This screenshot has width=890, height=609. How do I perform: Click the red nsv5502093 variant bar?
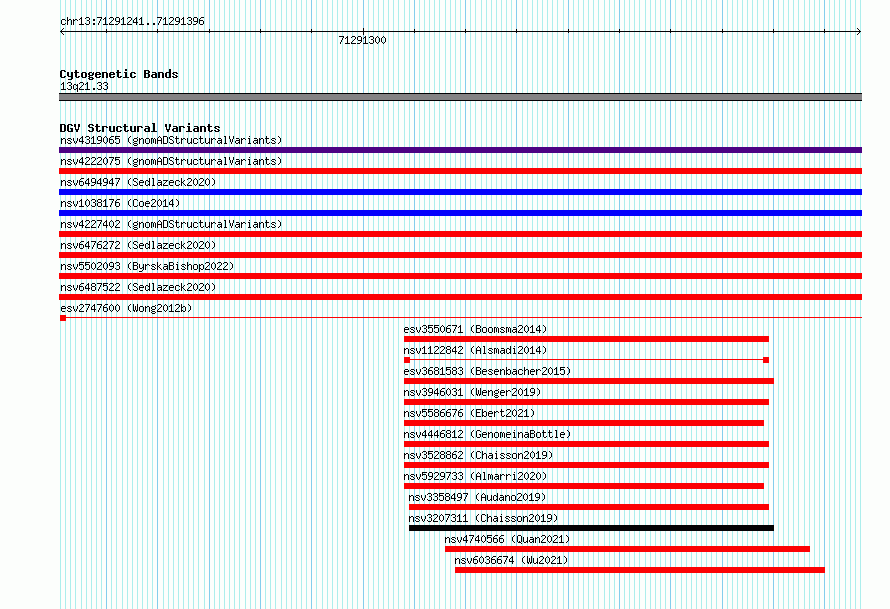click(460, 276)
